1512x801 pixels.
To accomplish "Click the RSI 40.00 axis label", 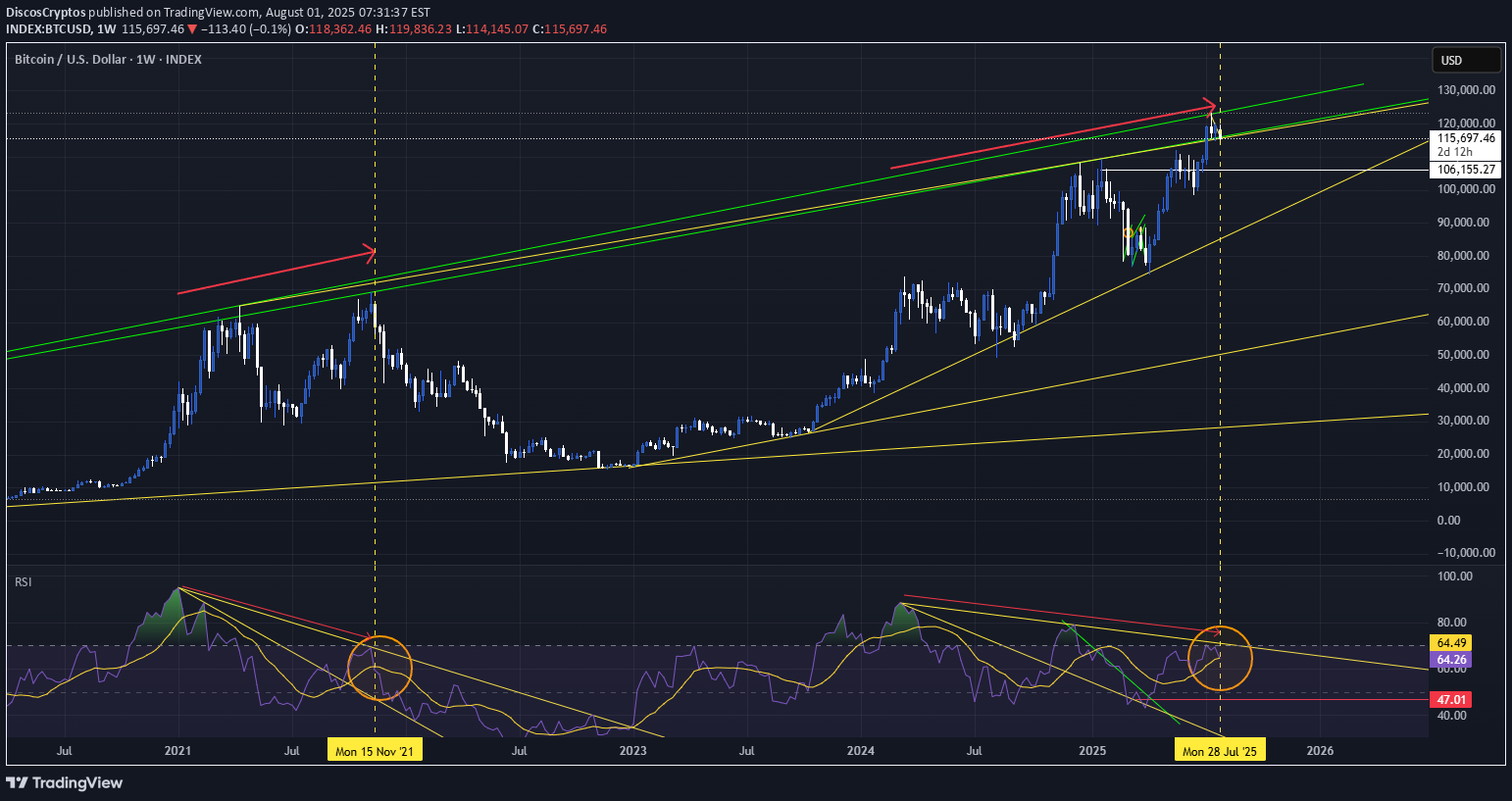I will pyautogui.click(x=1453, y=716).
